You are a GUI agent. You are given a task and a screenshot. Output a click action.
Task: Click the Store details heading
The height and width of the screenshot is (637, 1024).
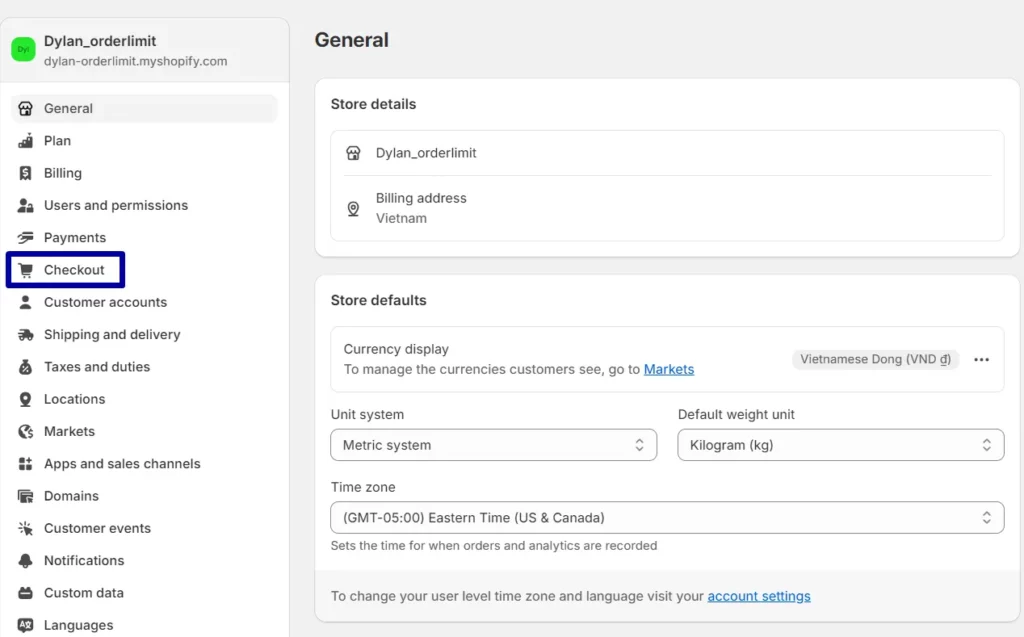(373, 104)
